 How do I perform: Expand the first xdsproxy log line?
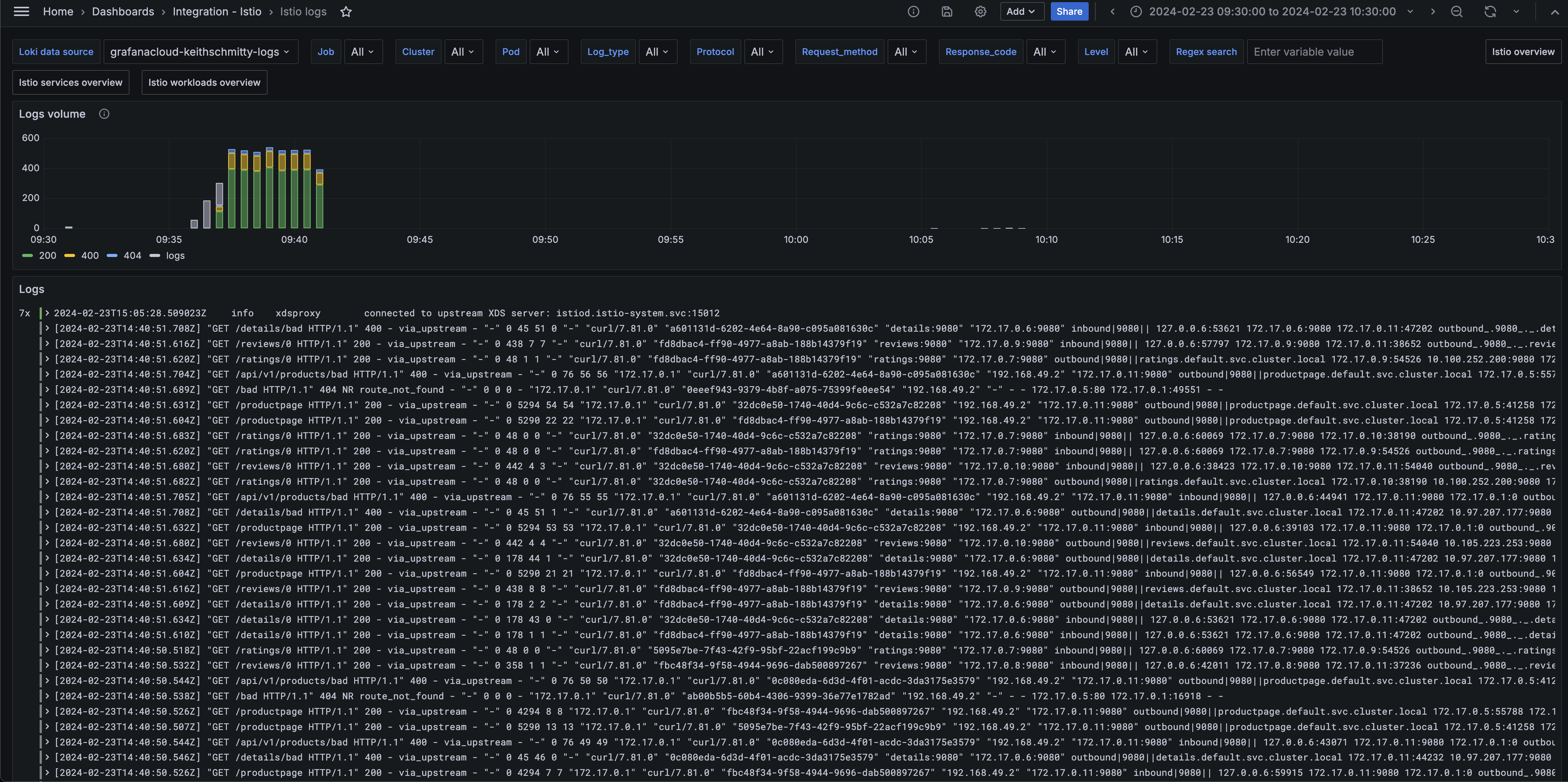(47, 313)
